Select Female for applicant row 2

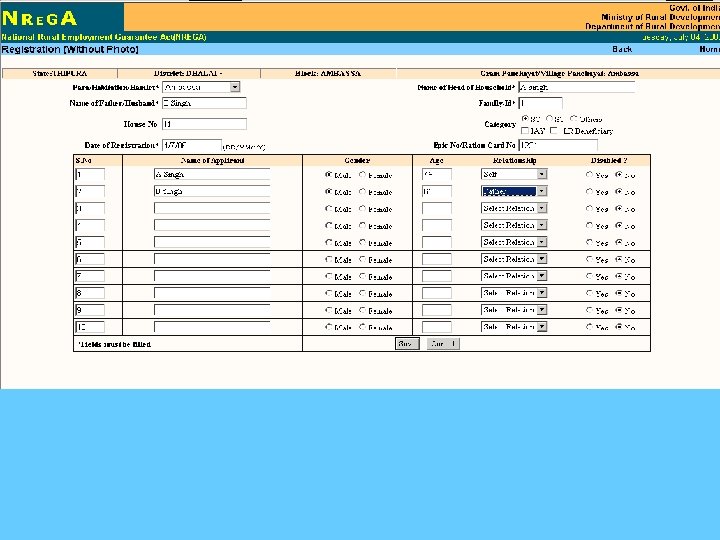[x=362, y=191]
